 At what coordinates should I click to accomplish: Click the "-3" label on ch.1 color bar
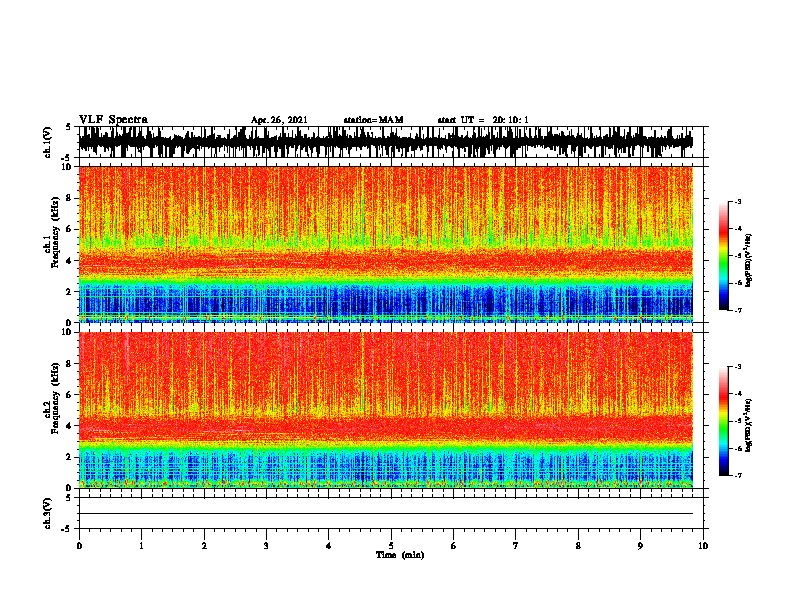coord(737,202)
